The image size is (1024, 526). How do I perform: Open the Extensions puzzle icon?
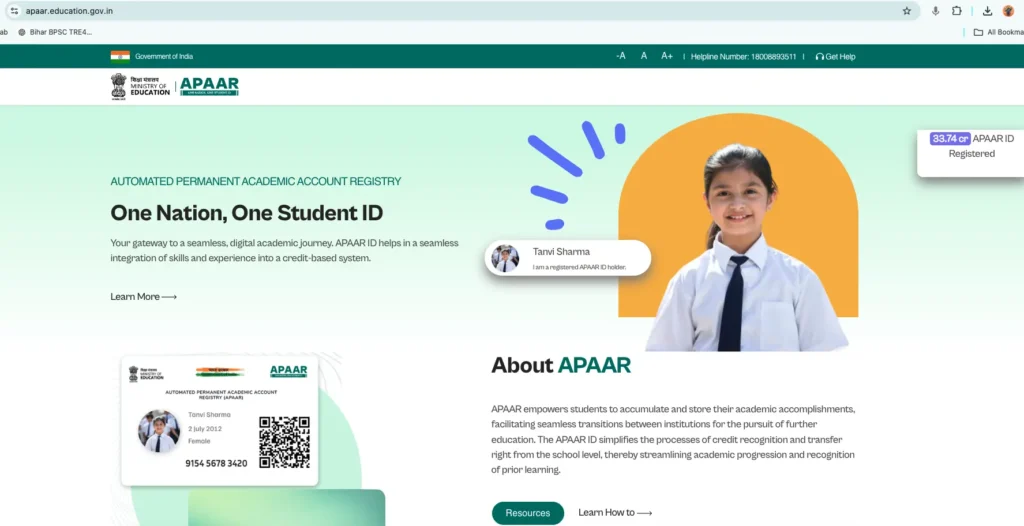[957, 11]
